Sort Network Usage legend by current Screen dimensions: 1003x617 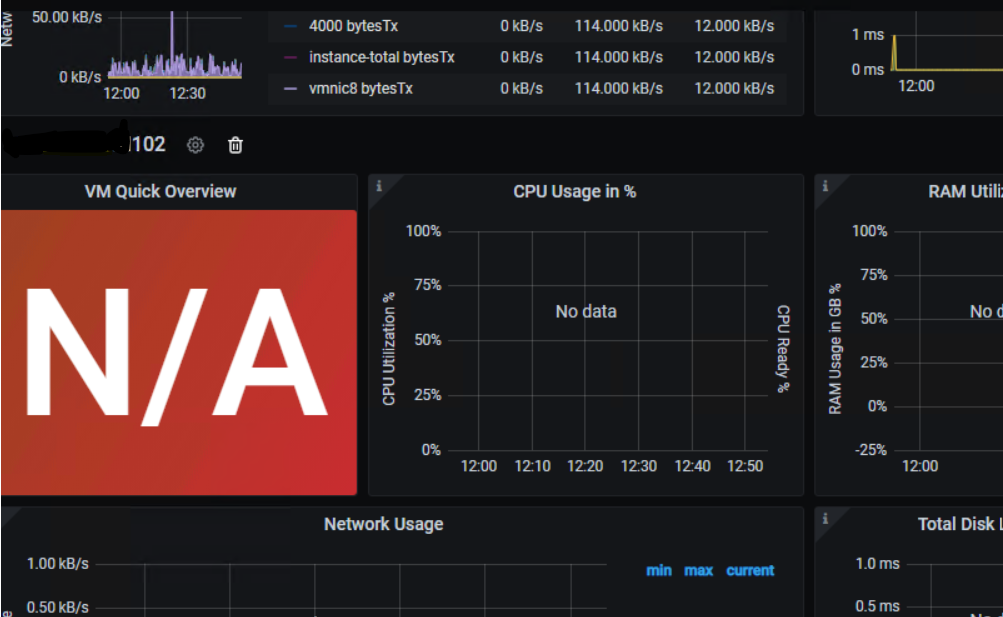tap(750, 570)
